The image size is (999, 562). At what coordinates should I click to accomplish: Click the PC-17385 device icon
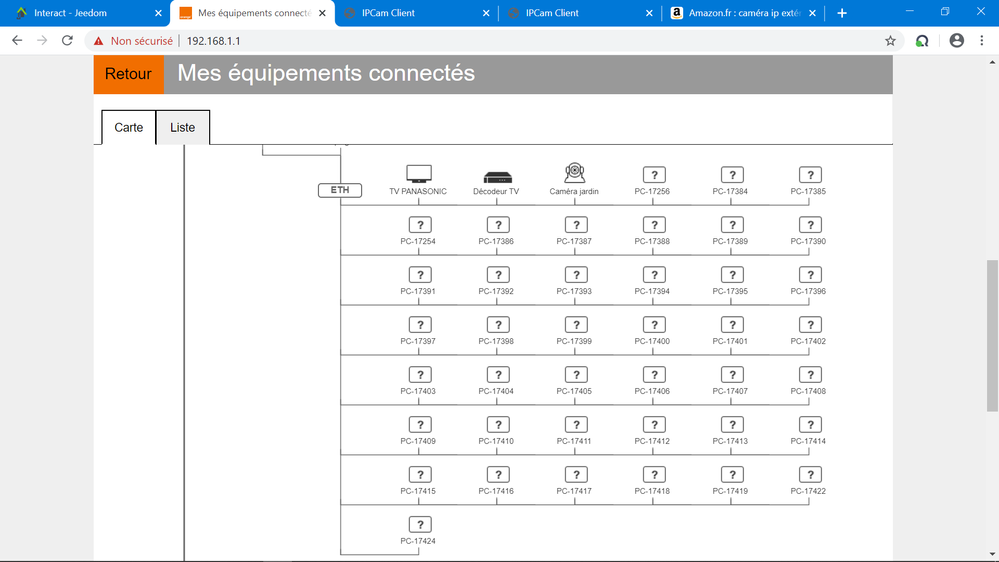tap(810, 175)
